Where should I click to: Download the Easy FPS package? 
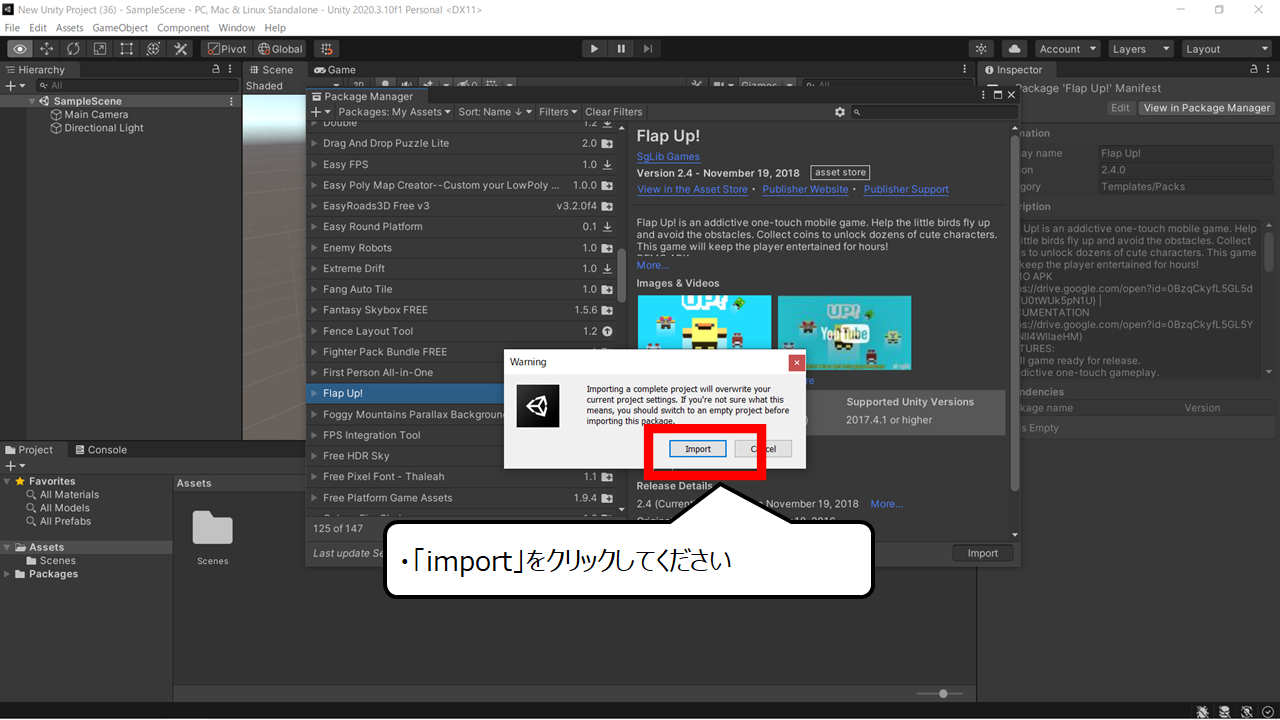[x=607, y=165]
